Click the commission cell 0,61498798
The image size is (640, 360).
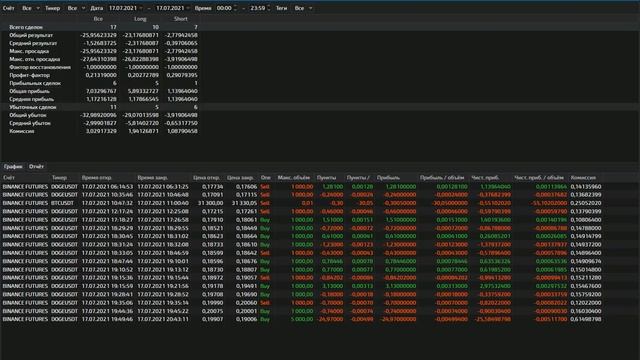[x=586, y=319]
